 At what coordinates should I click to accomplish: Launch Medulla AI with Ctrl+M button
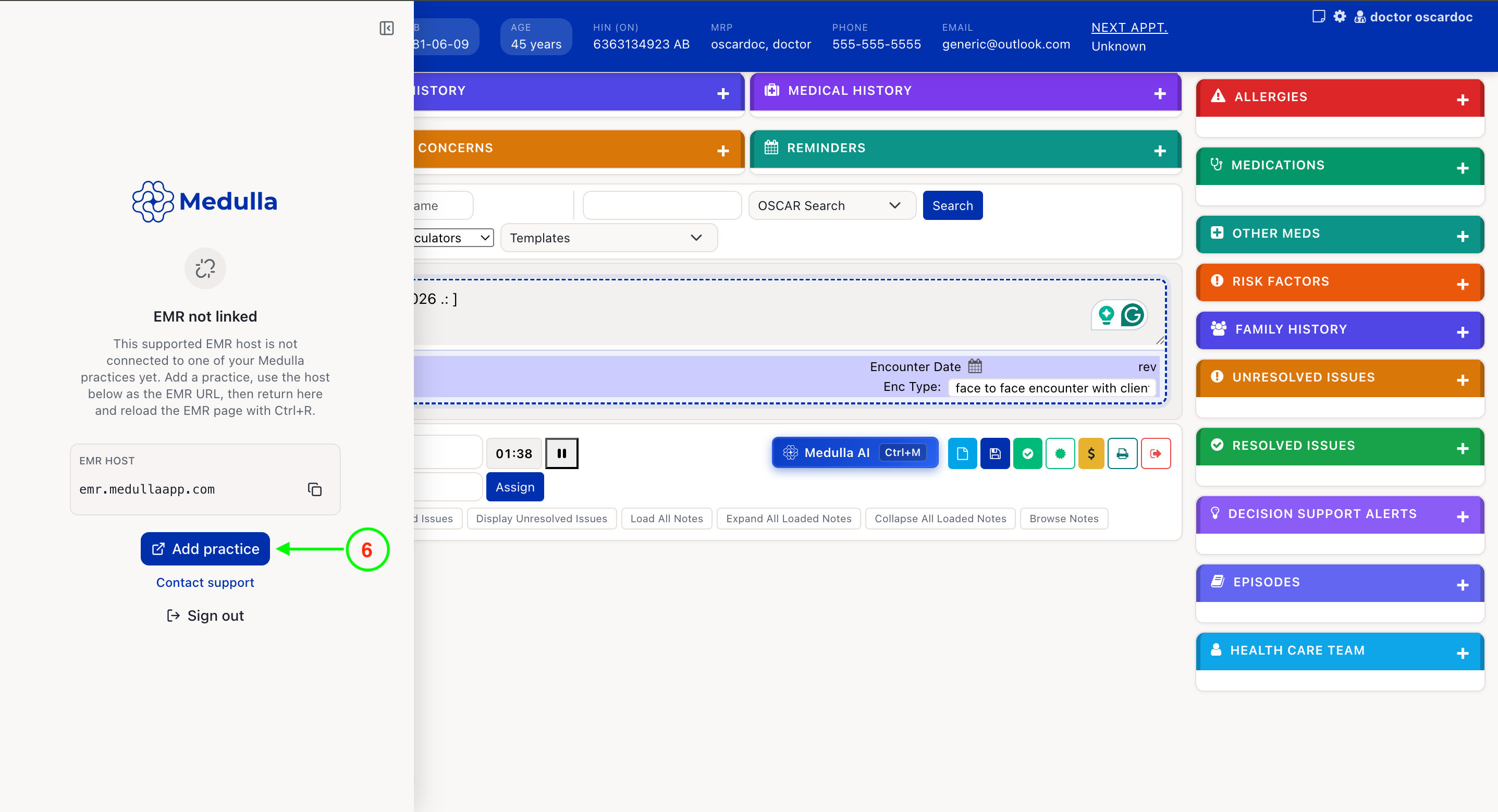(x=855, y=452)
